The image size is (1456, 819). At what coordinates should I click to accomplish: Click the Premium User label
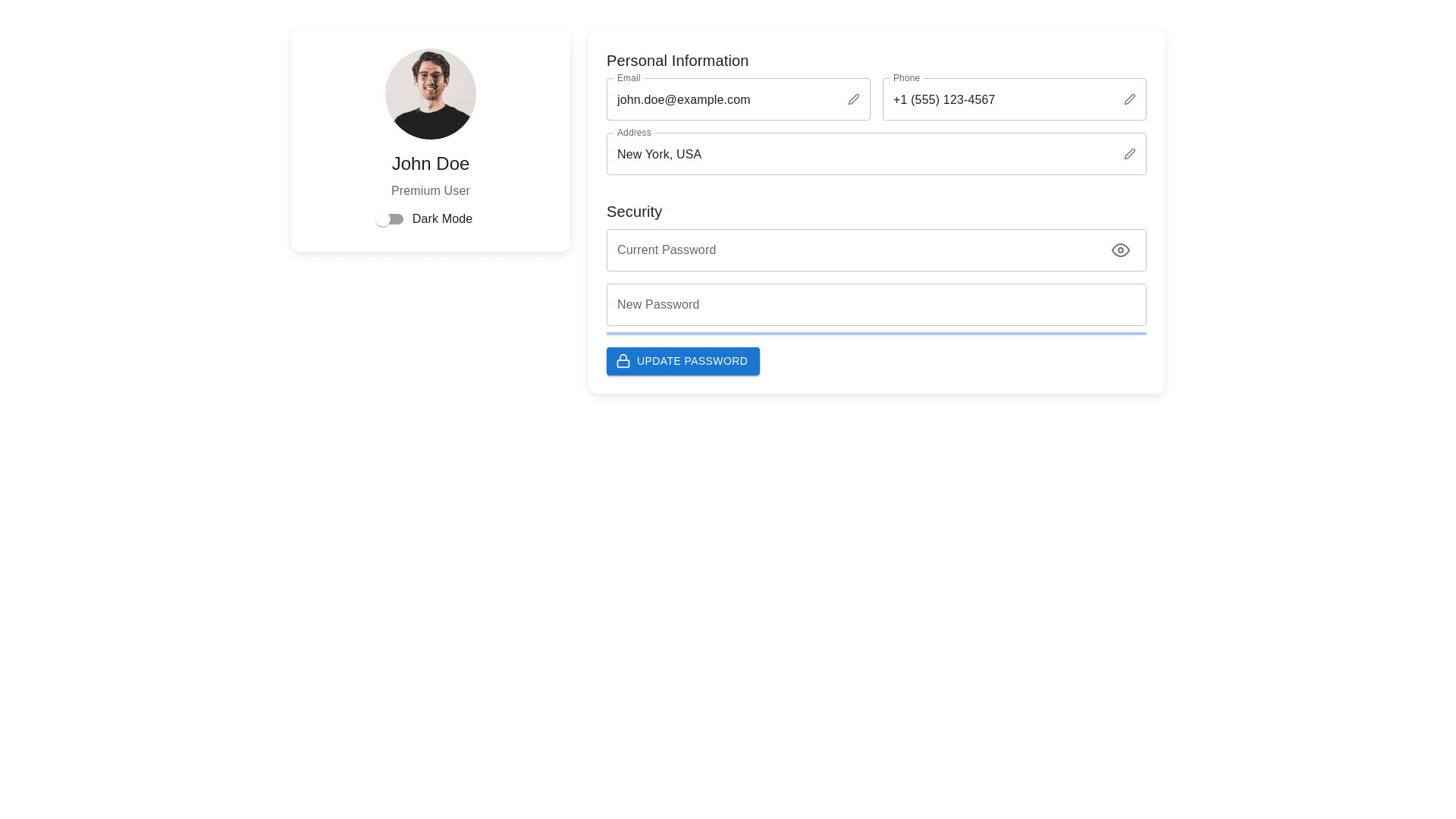(430, 191)
